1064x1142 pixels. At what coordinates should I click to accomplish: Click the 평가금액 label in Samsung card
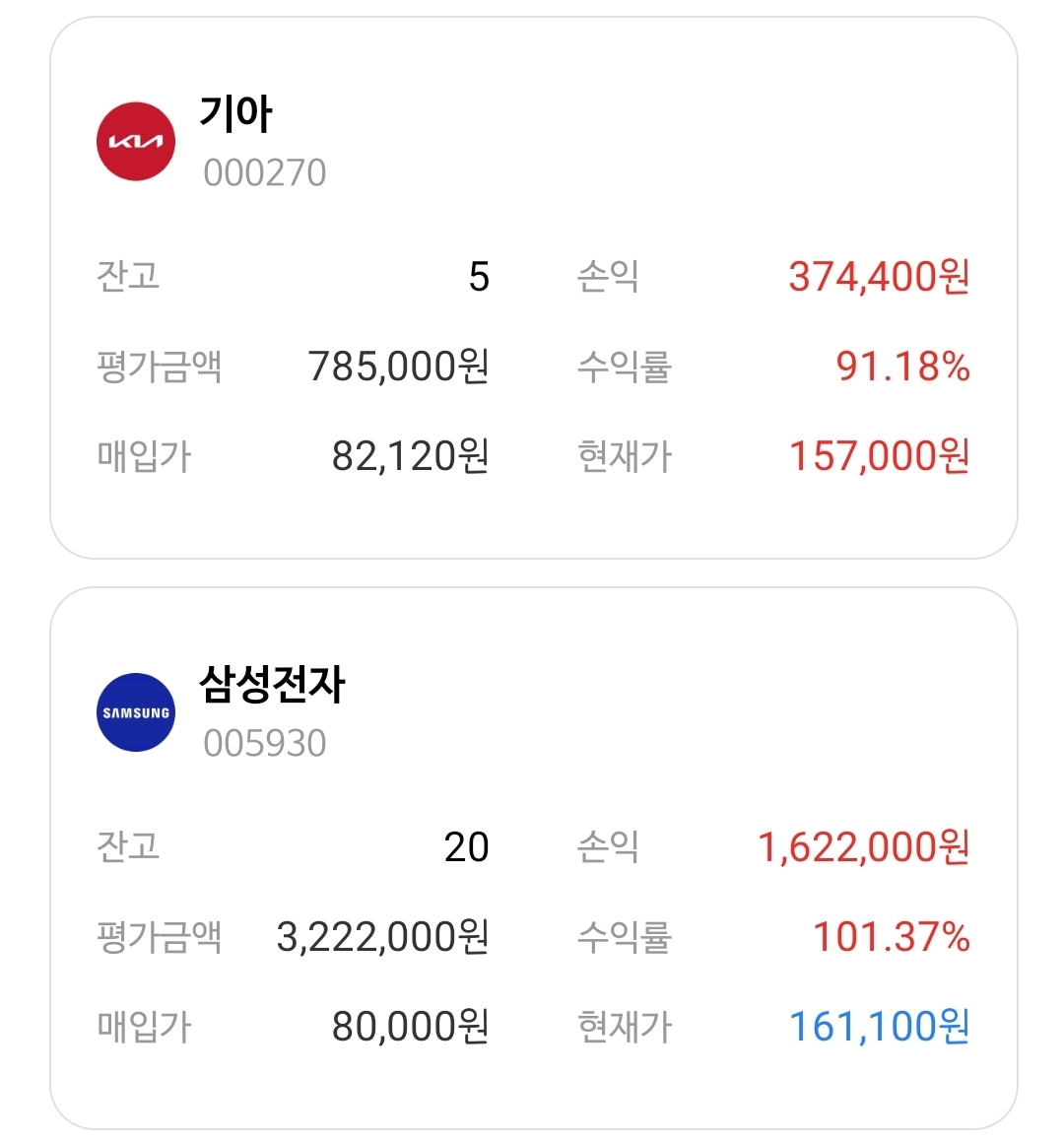pyautogui.click(x=159, y=937)
